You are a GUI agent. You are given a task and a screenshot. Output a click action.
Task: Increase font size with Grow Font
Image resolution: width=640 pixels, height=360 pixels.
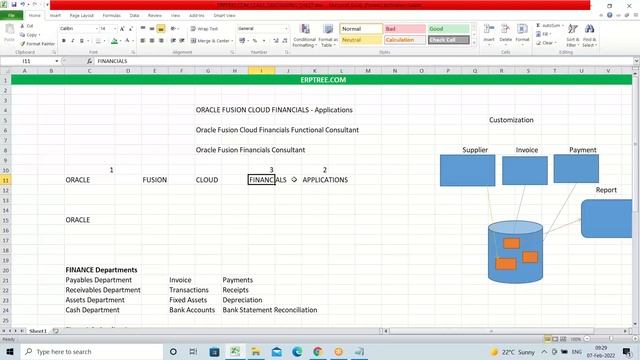122,29
